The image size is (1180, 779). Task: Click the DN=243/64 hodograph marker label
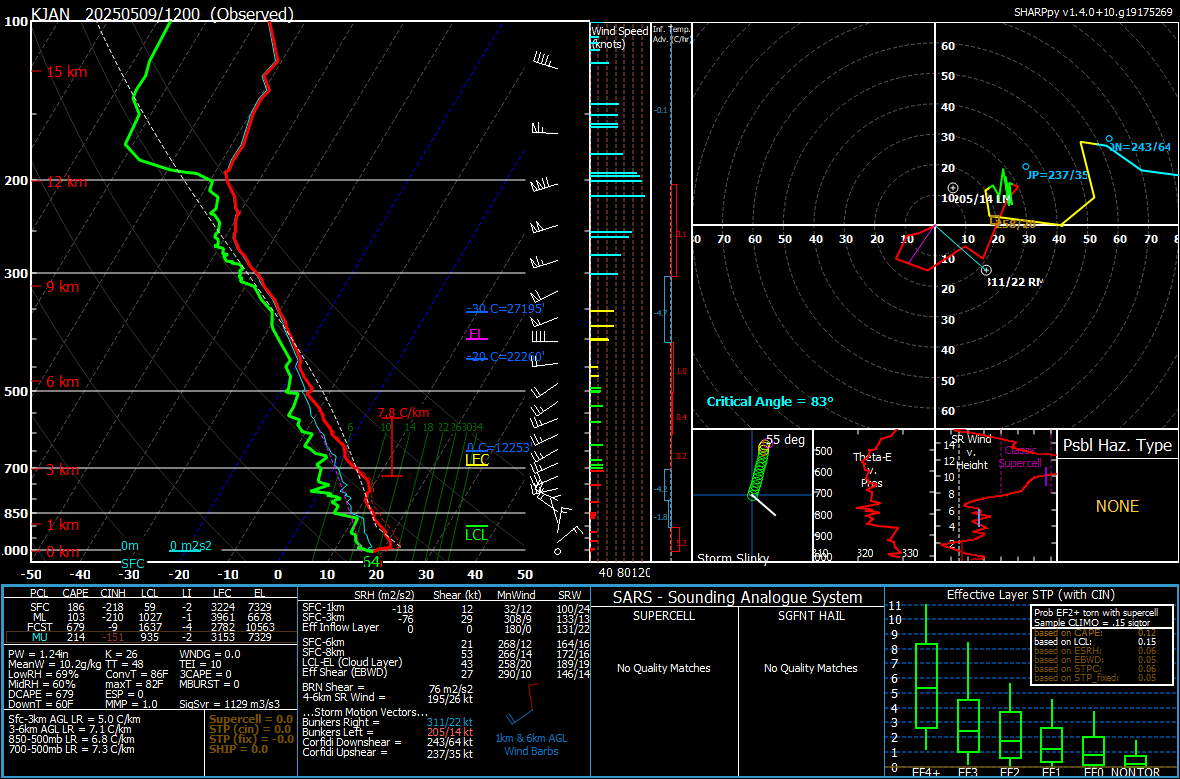click(1140, 147)
